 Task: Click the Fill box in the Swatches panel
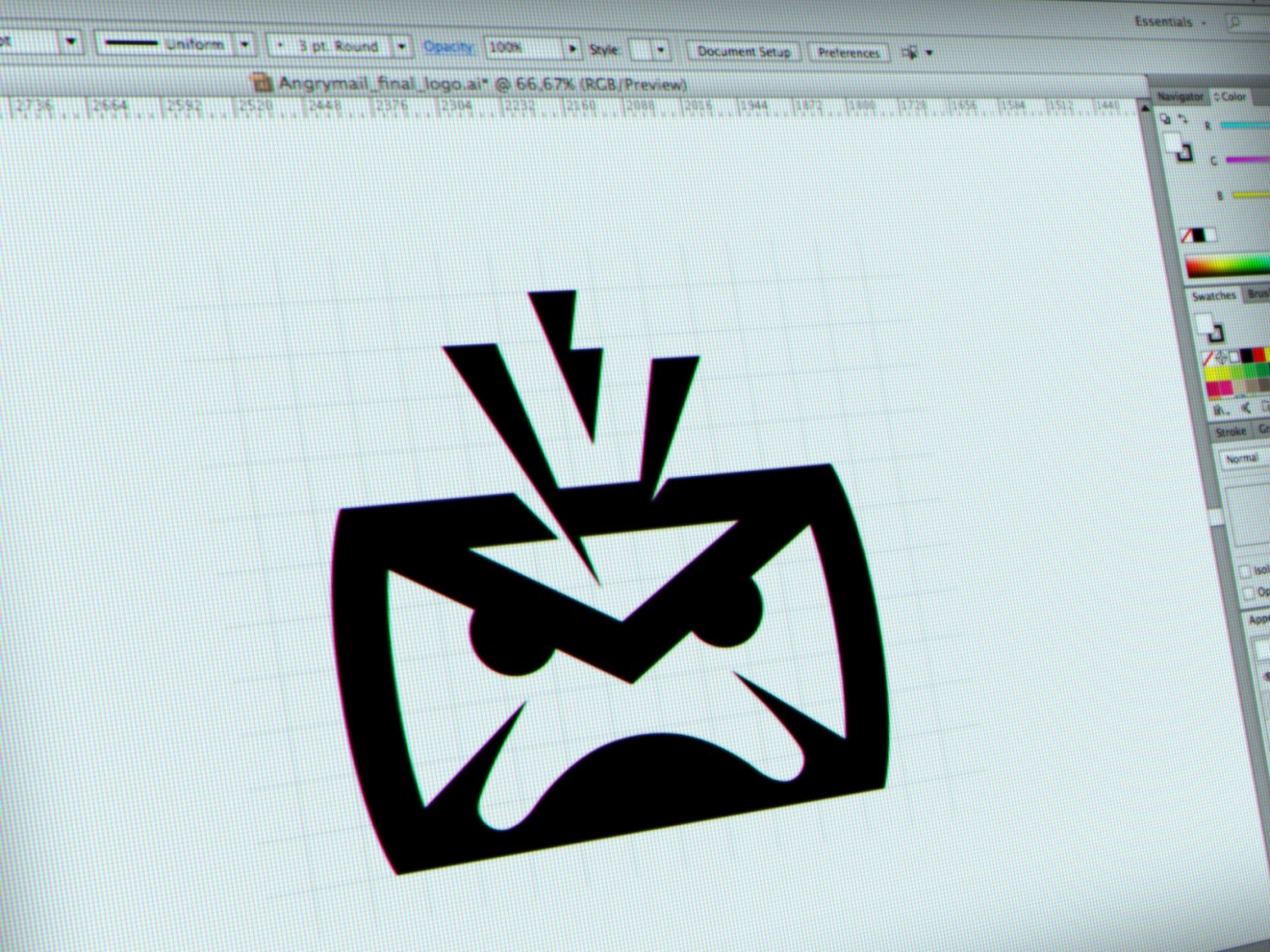coord(1205,323)
